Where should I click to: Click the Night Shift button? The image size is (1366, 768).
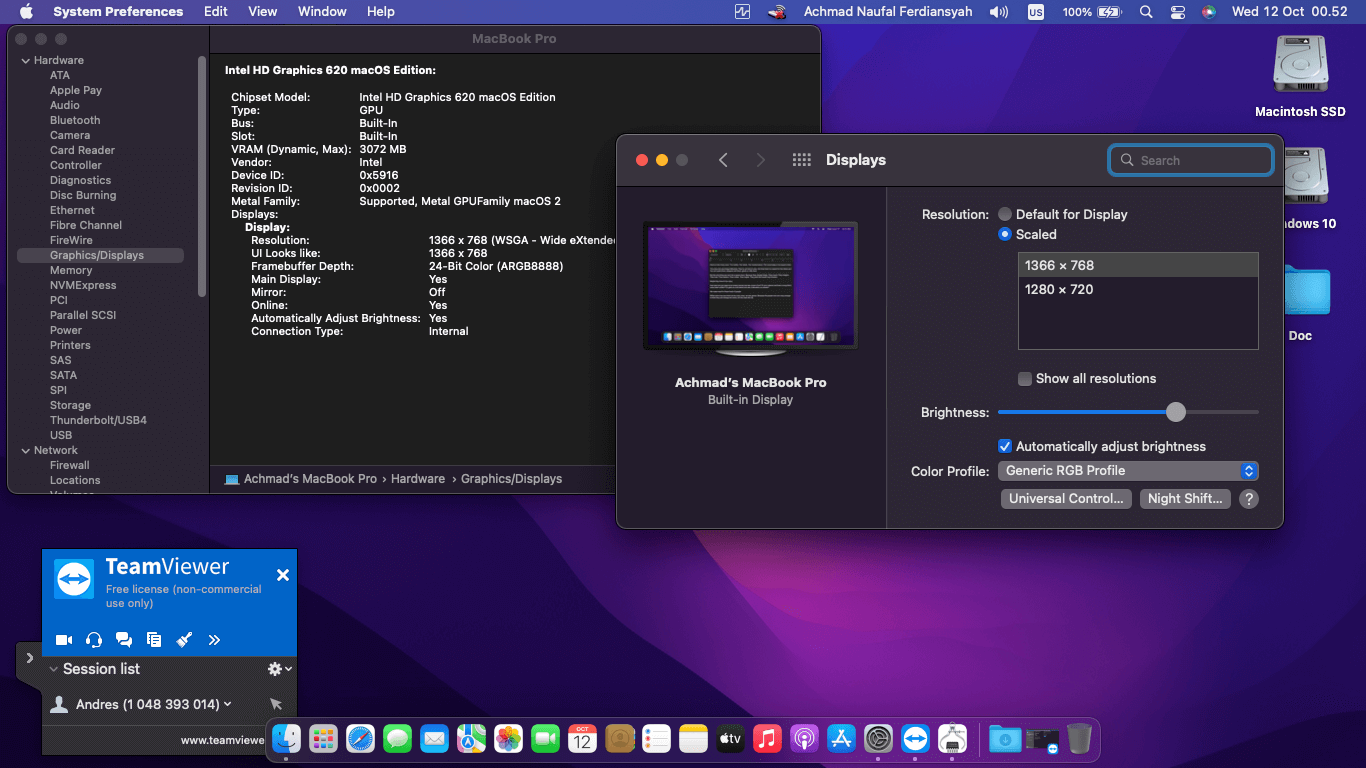[x=1185, y=499]
